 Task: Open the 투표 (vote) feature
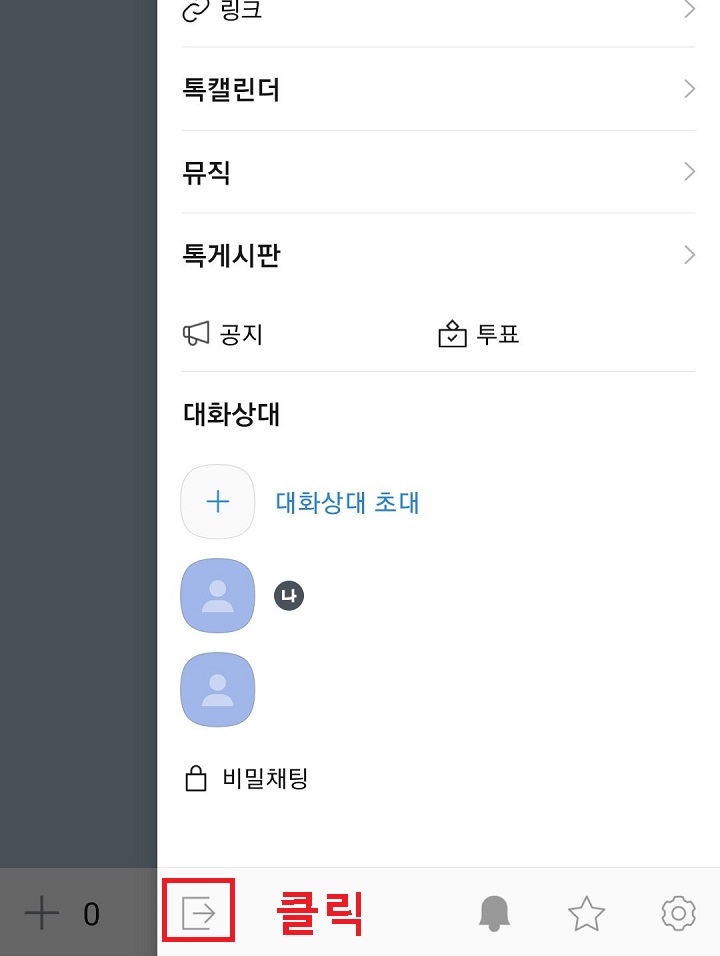pos(480,334)
